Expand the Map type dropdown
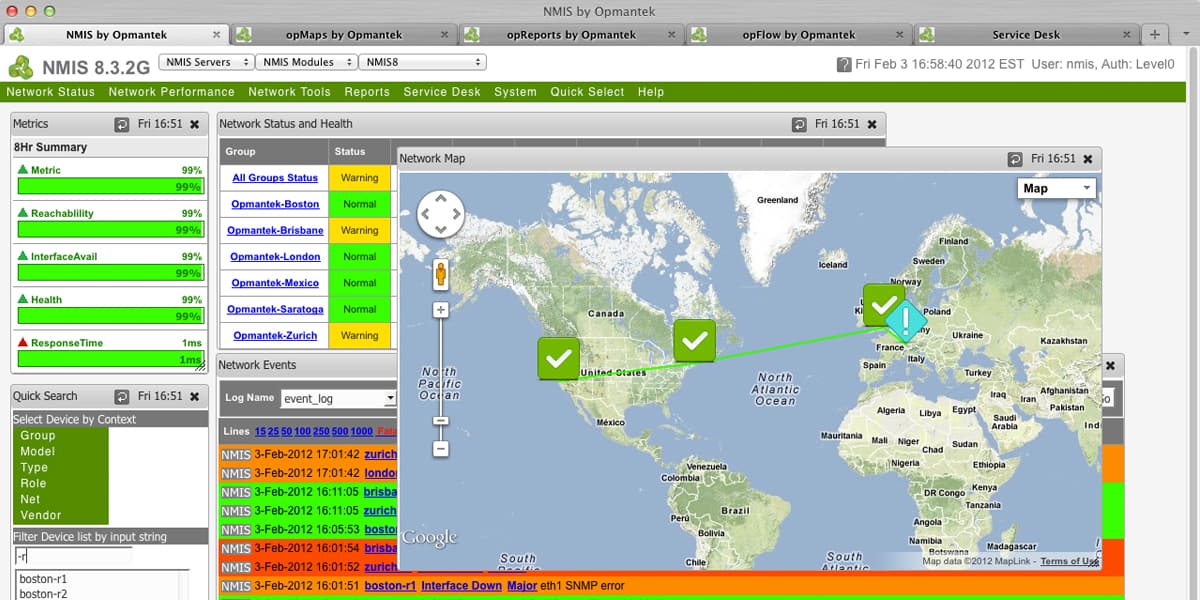The image size is (1200, 600). [1056, 188]
